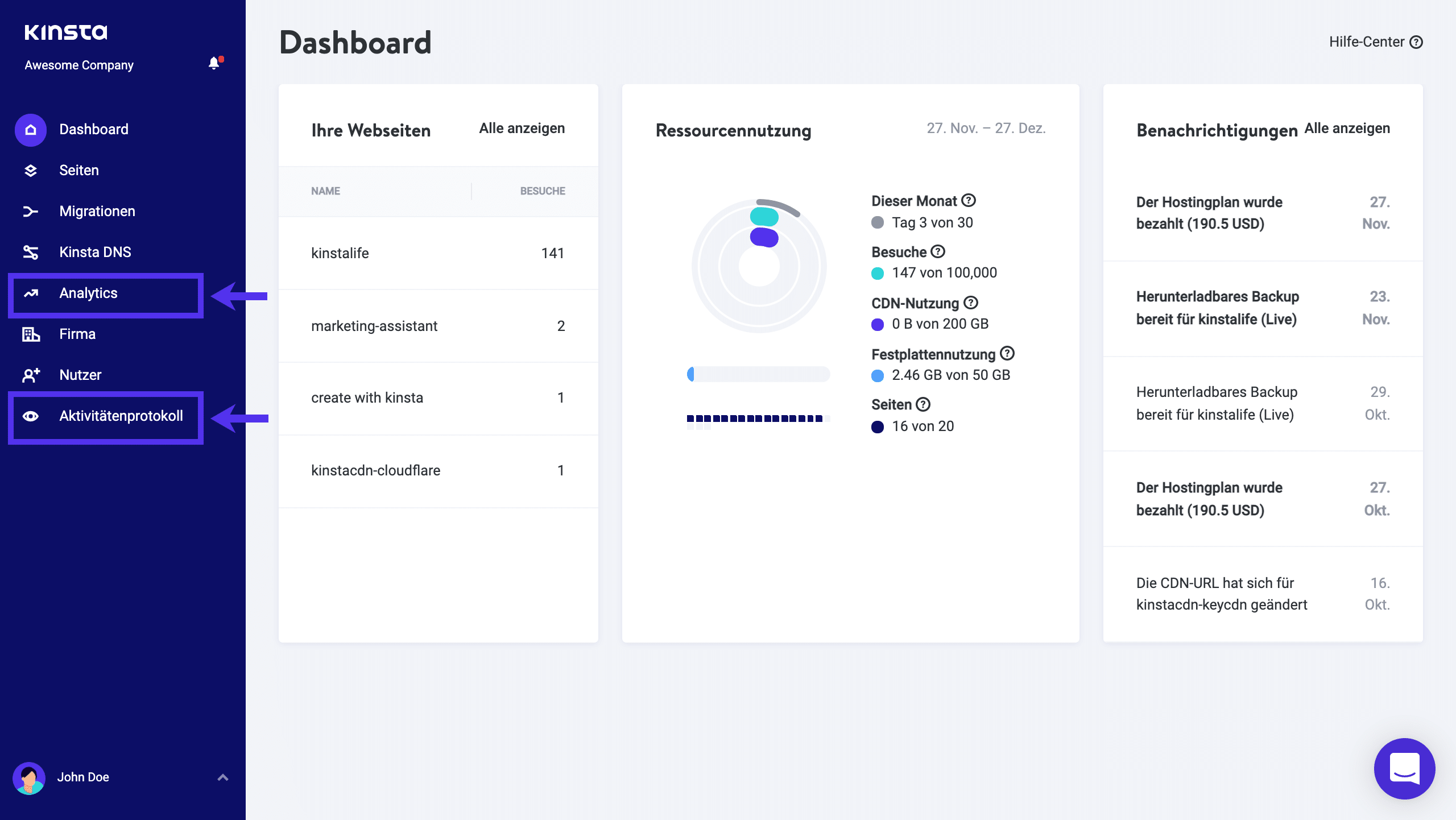Click Alle anzeigen next to Ihre Webseiten
The image size is (1456, 820).
point(522,128)
